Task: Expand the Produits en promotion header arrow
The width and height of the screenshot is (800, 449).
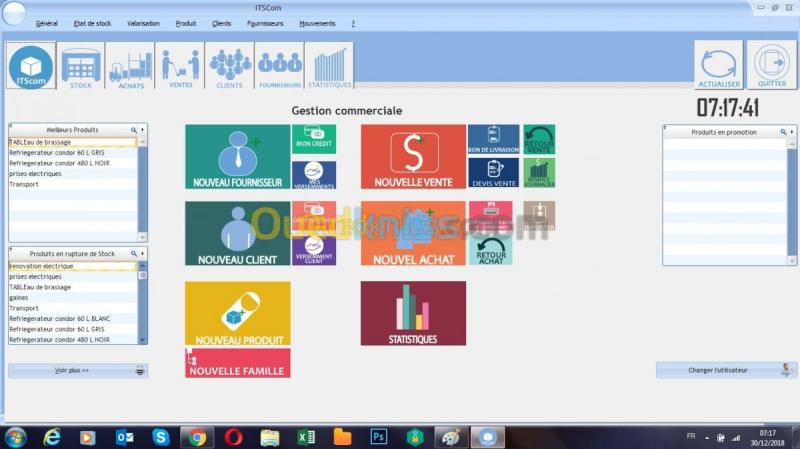Action: (792, 132)
